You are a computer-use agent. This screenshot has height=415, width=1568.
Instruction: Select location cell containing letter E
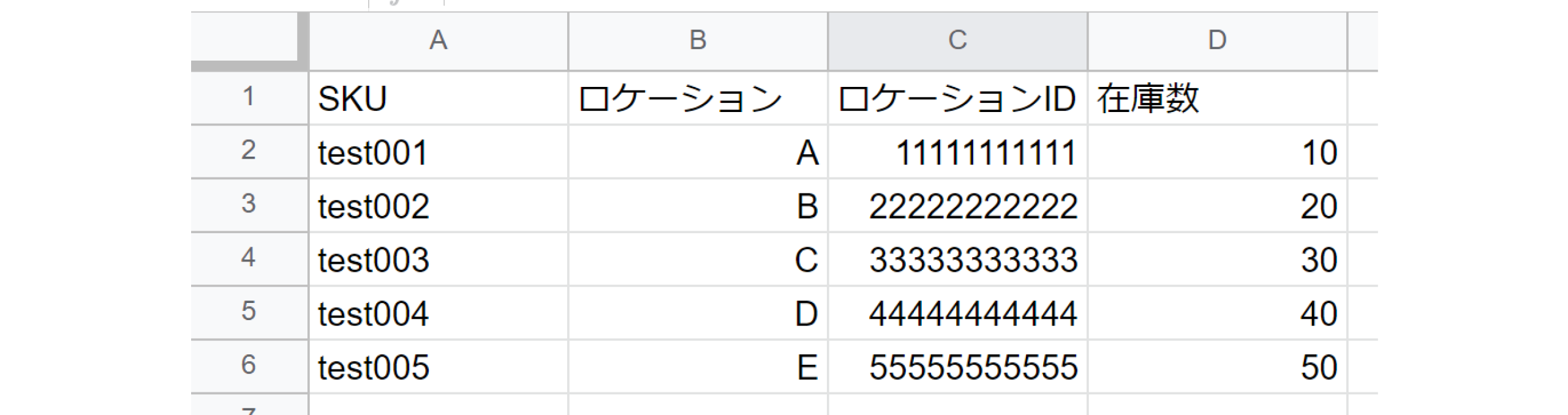698,367
